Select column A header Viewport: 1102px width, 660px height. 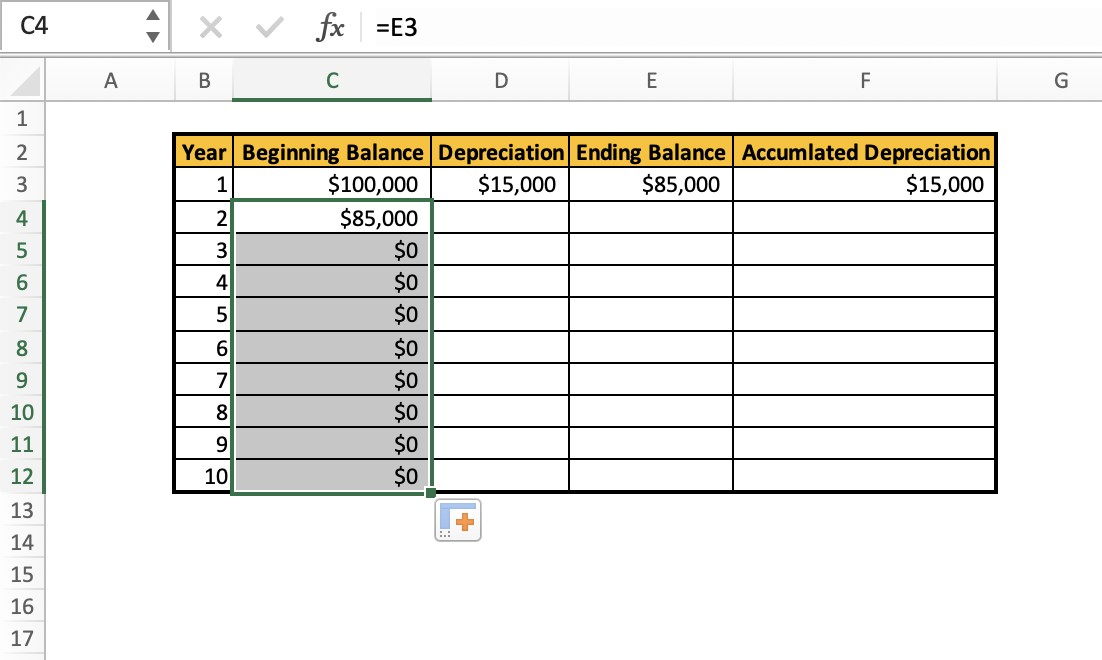click(x=111, y=82)
